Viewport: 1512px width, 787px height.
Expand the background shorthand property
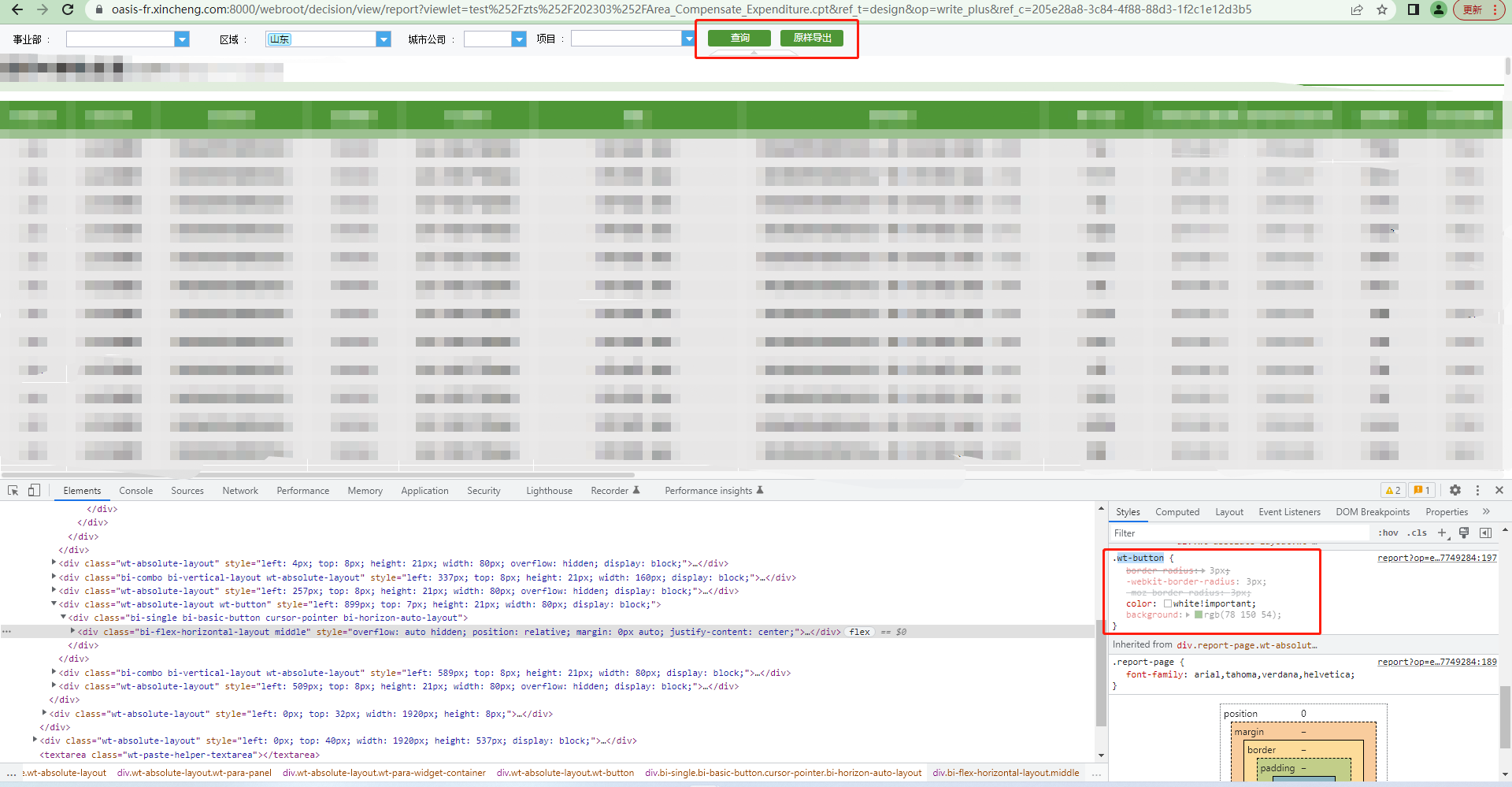pos(1188,615)
